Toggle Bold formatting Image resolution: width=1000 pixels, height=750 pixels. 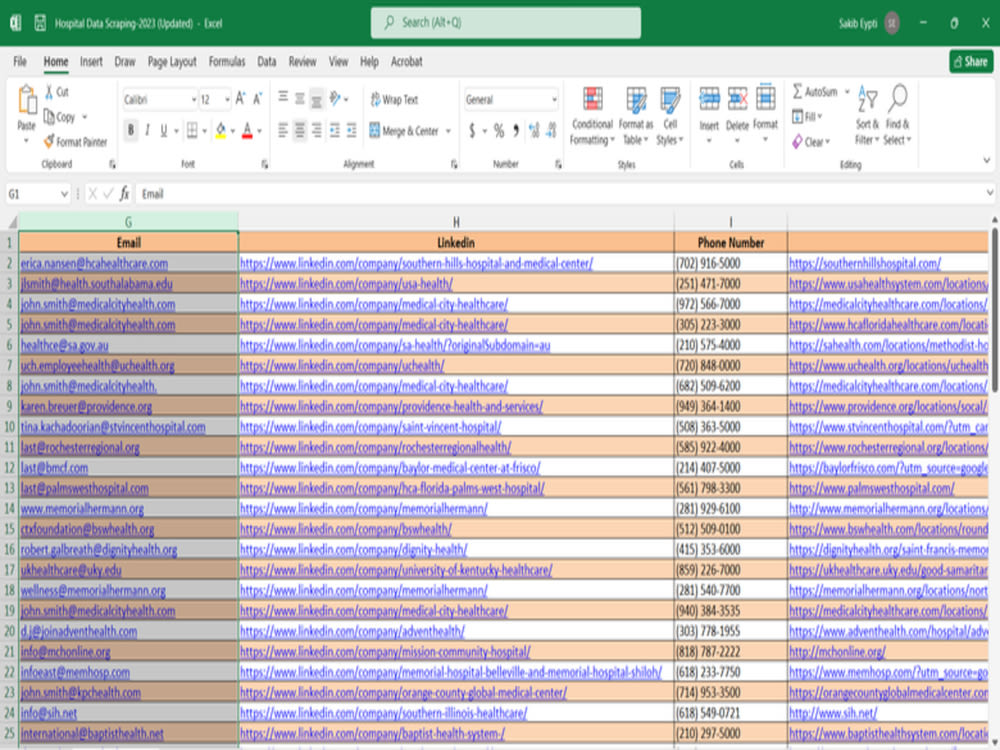pyautogui.click(x=131, y=131)
